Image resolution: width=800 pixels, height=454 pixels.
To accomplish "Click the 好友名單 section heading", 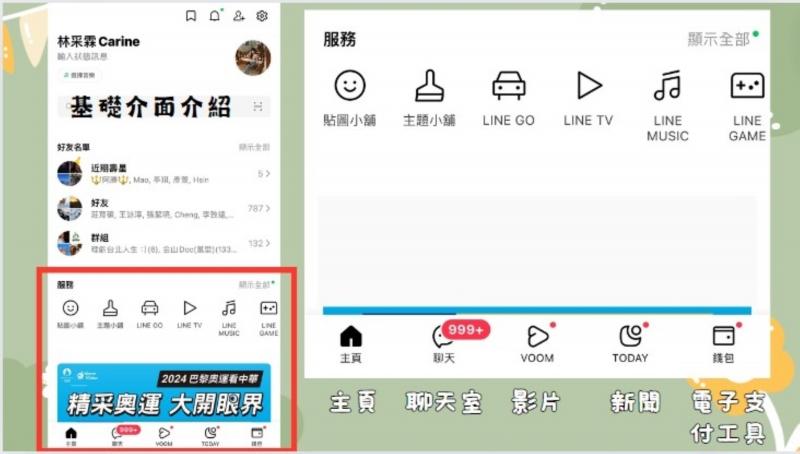I will (x=73, y=147).
